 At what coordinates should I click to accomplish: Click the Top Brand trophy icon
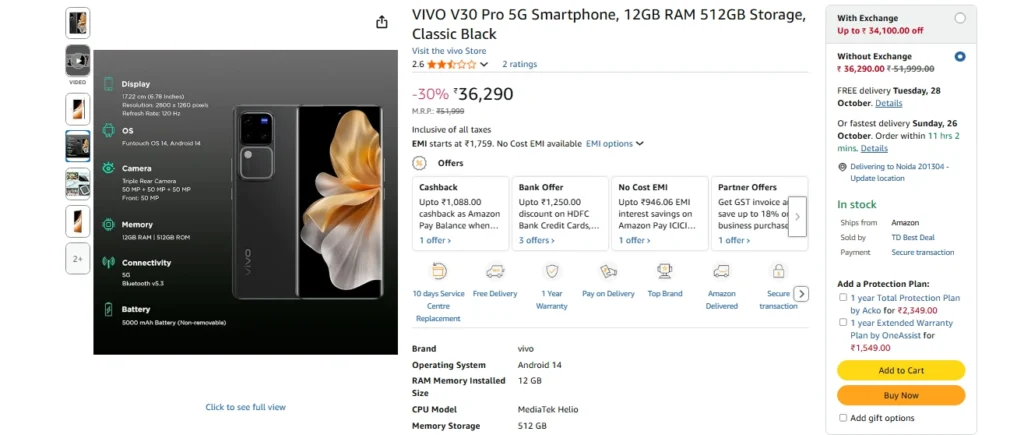[664, 272]
